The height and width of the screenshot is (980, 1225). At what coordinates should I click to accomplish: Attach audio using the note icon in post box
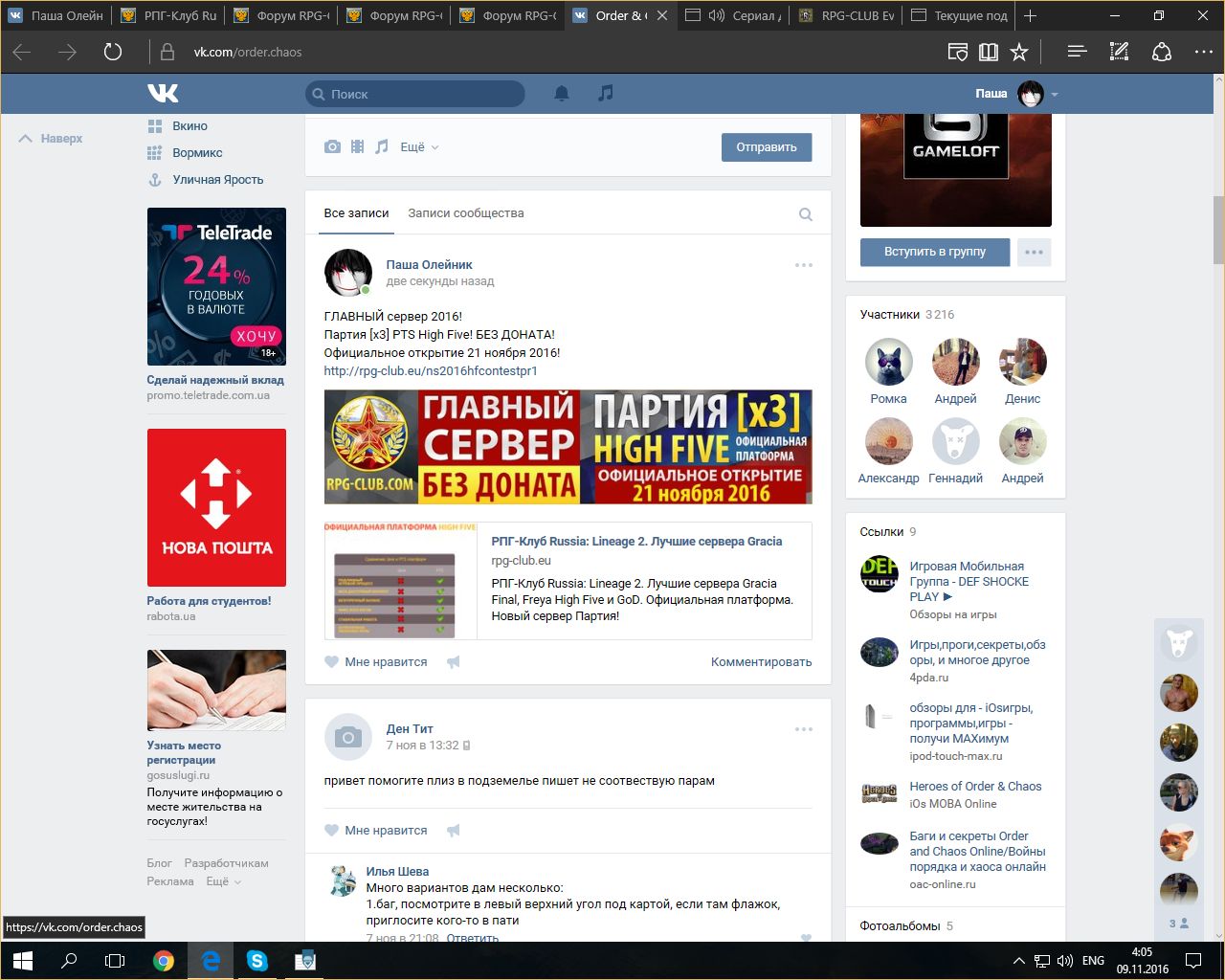tap(382, 146)
